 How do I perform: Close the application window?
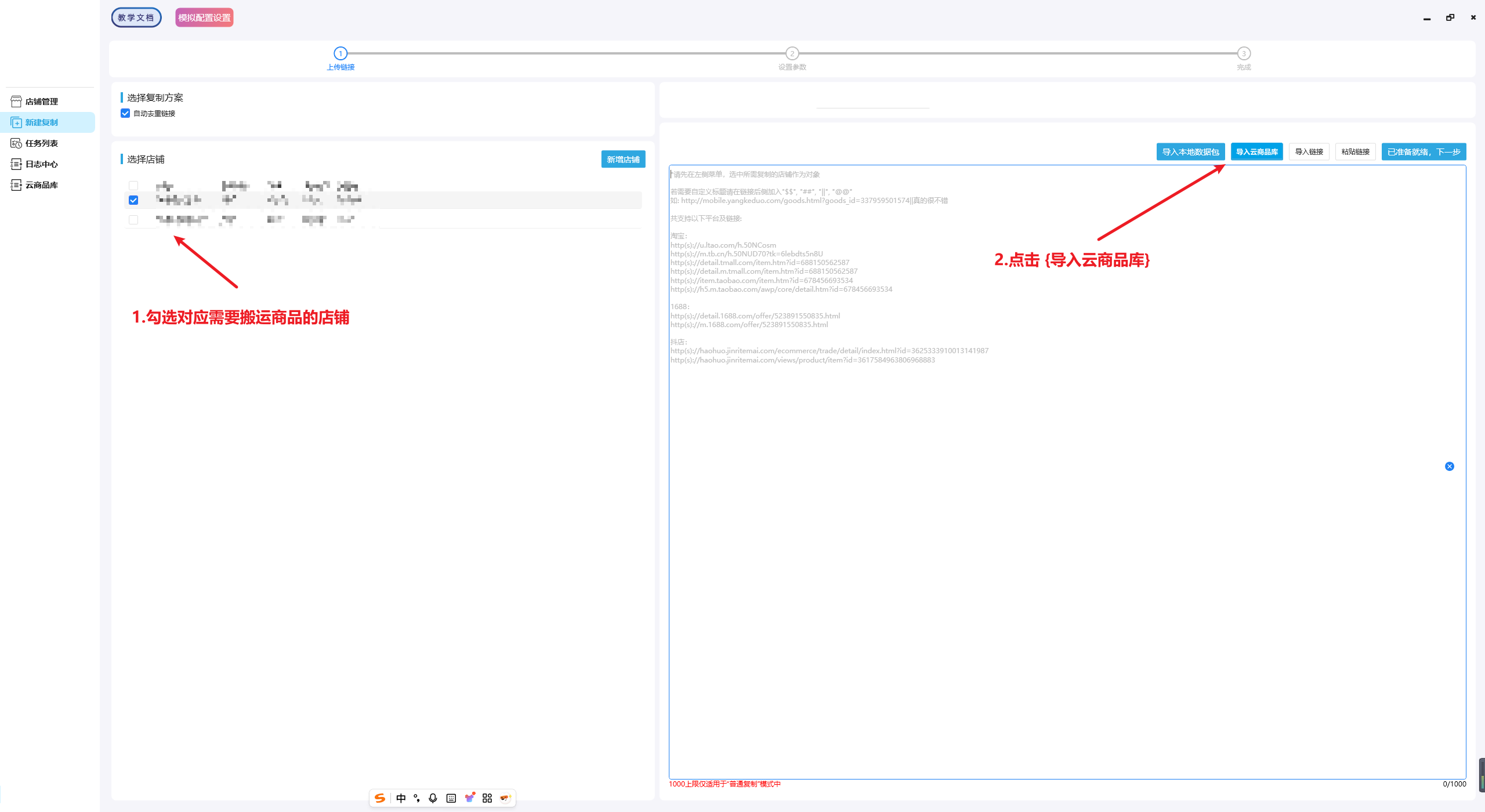1473,18
